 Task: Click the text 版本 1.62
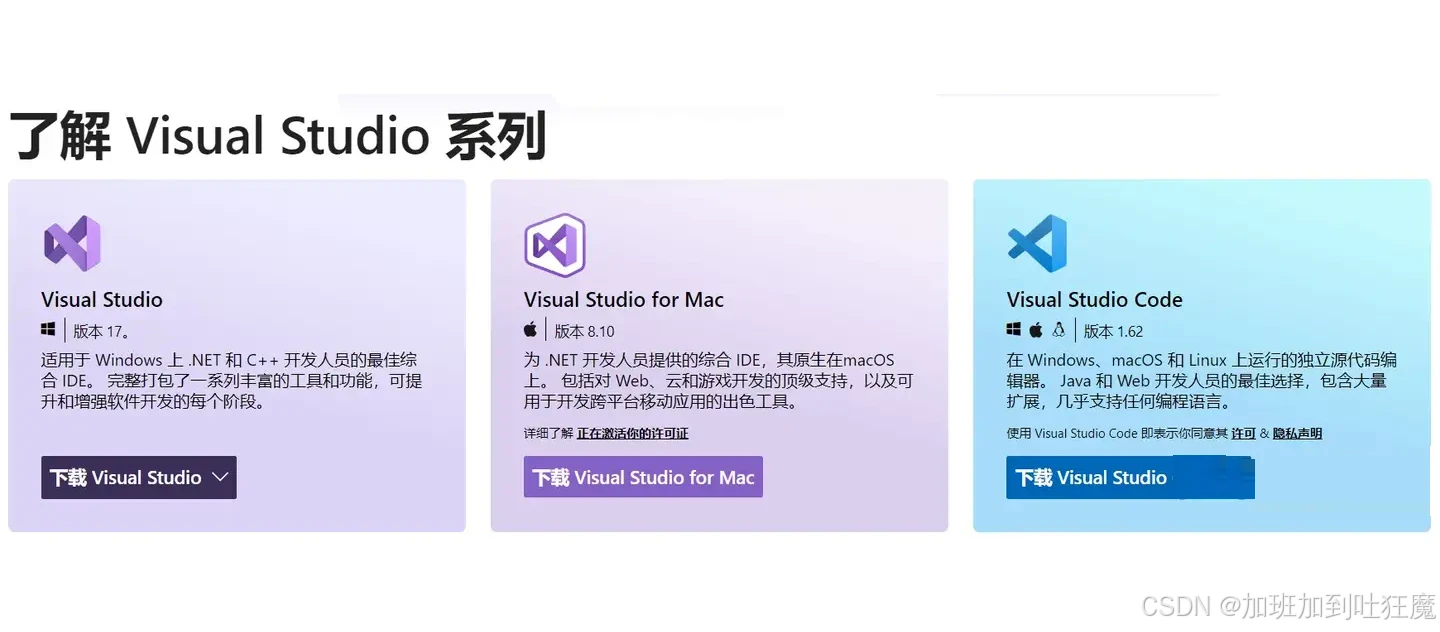point(1114,331)
